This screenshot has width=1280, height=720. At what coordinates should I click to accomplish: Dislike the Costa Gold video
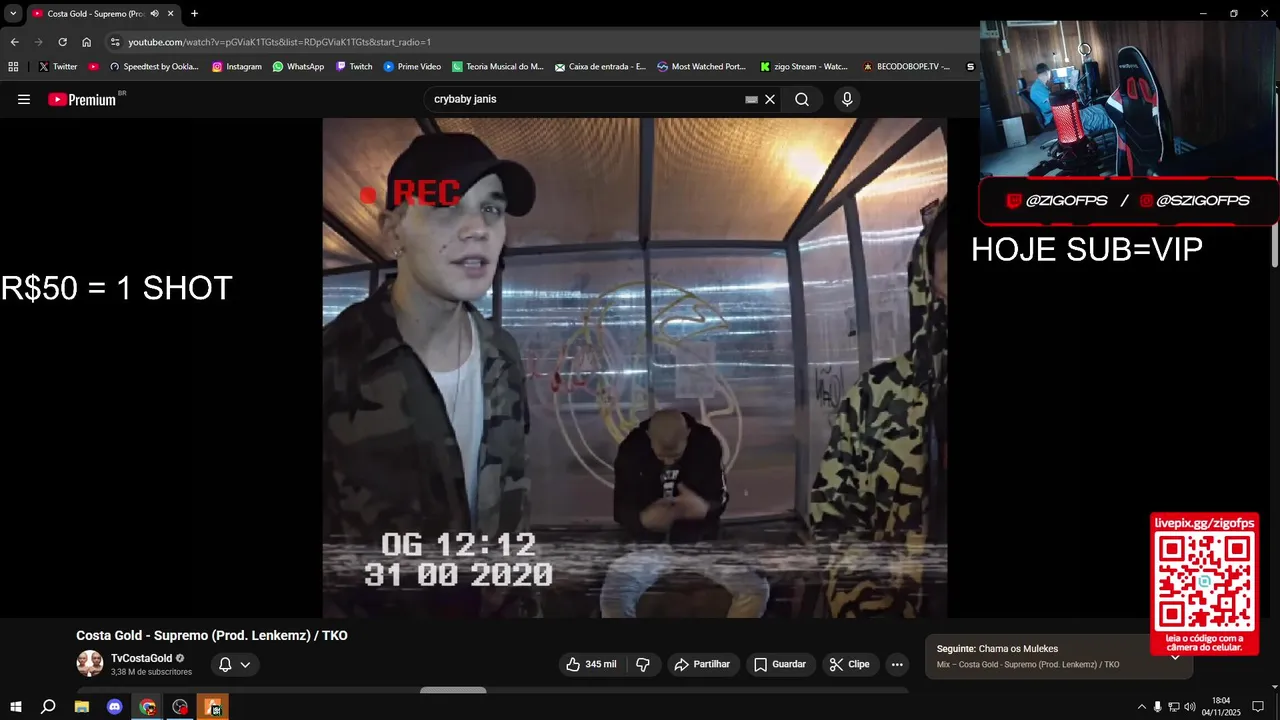[x=643, y=664]
